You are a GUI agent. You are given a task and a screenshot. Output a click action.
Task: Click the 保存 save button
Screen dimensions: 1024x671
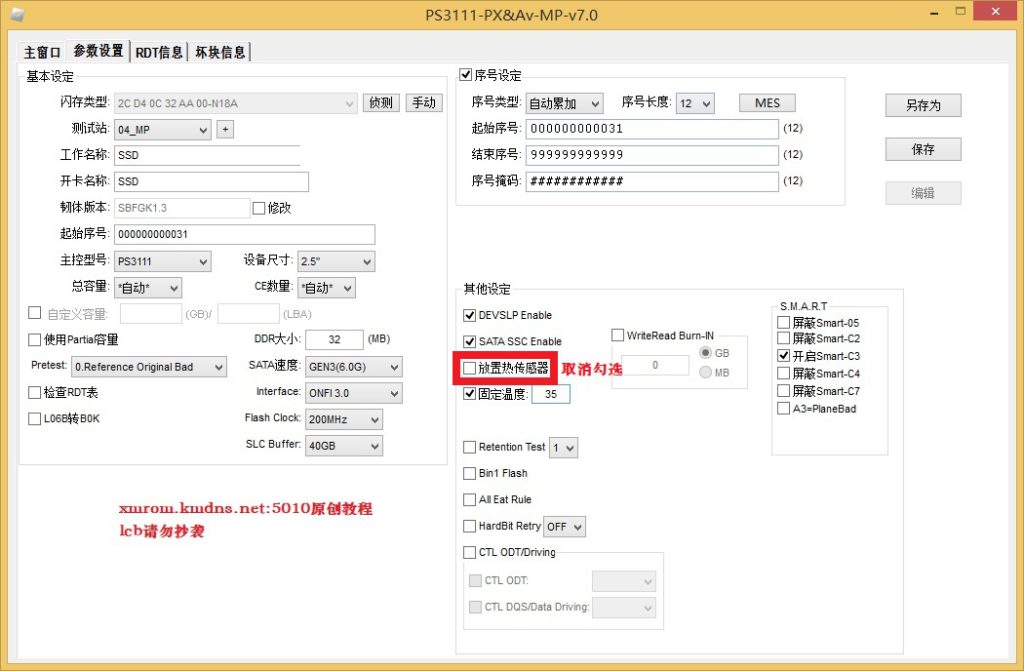(x=922, y=149)
